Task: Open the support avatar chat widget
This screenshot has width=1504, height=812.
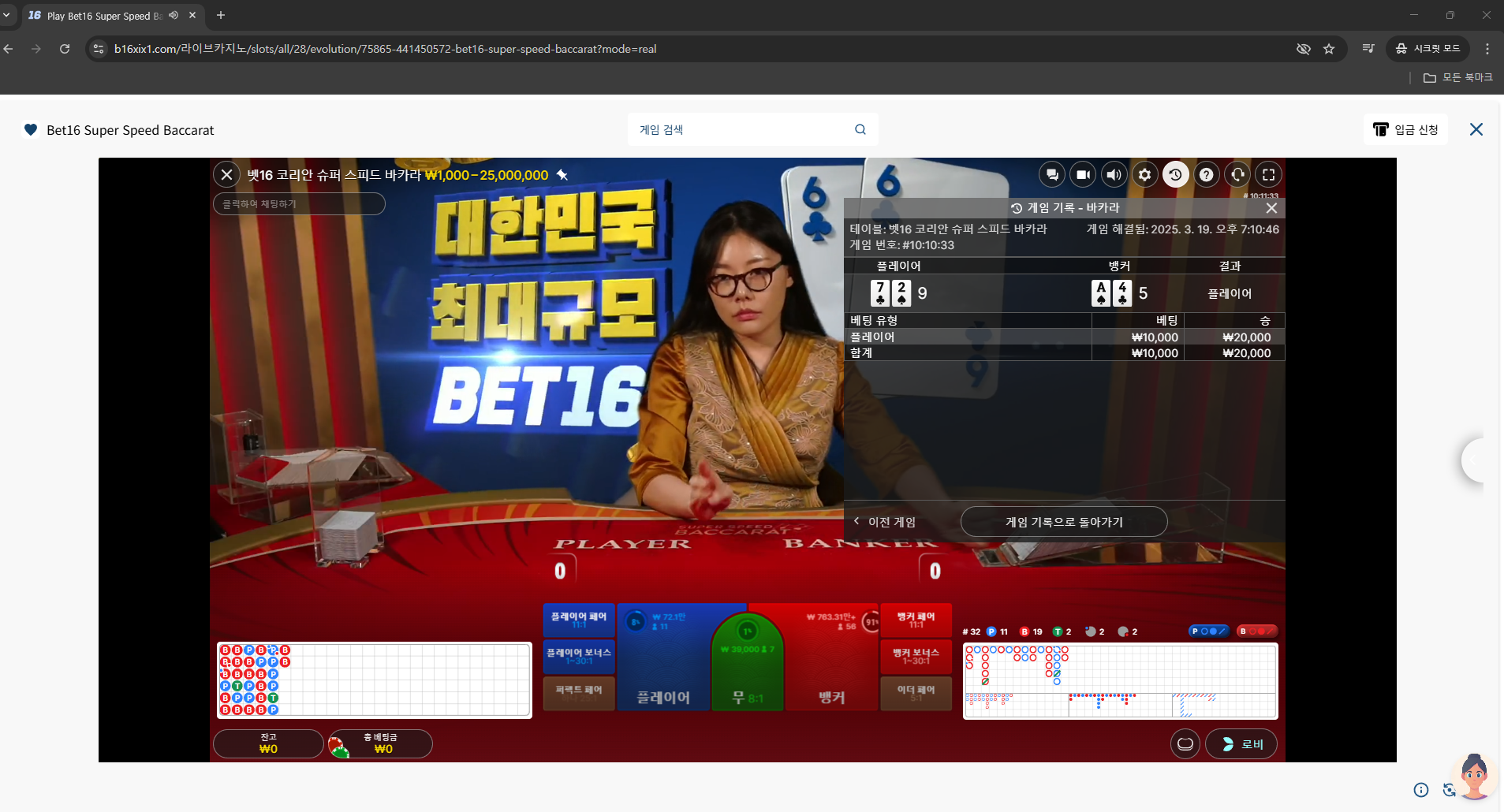Action: coord(1474,776)
